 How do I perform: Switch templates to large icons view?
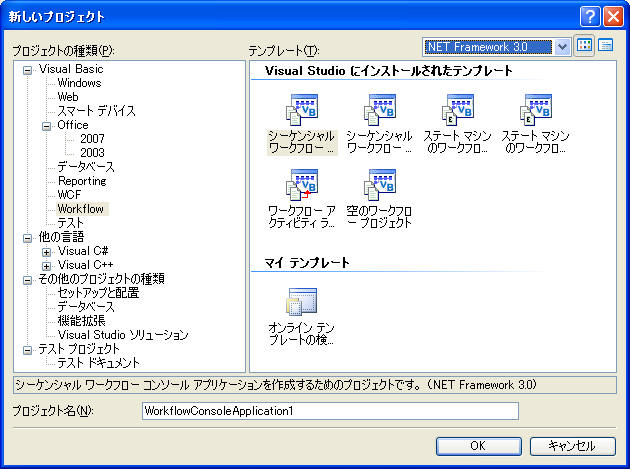click(x=584, y=46)
